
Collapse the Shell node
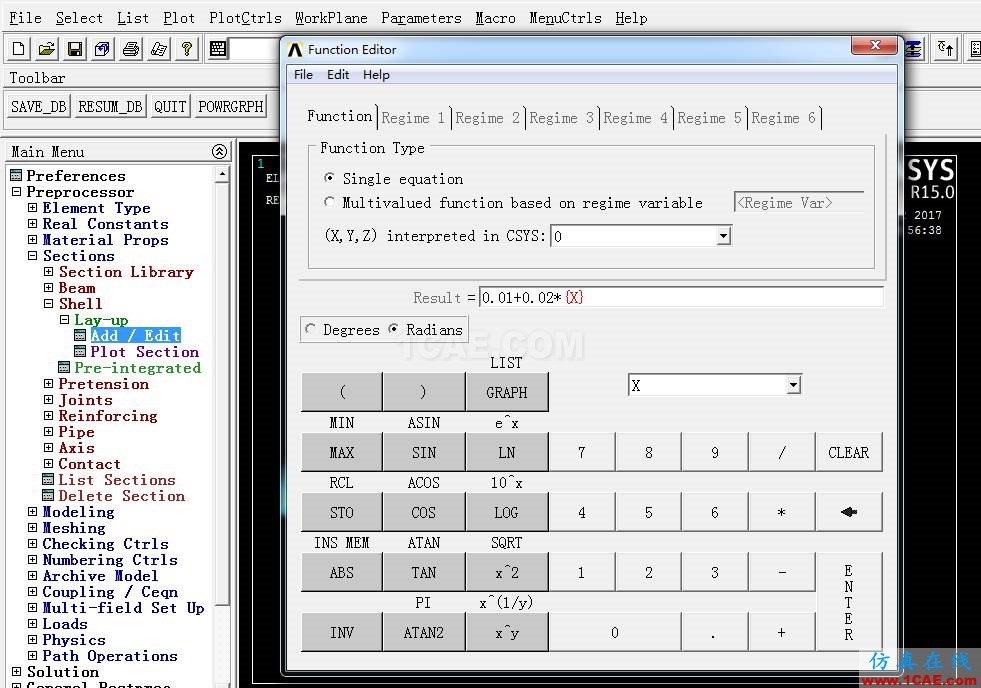pyautogui.click(x=48, y=304)
